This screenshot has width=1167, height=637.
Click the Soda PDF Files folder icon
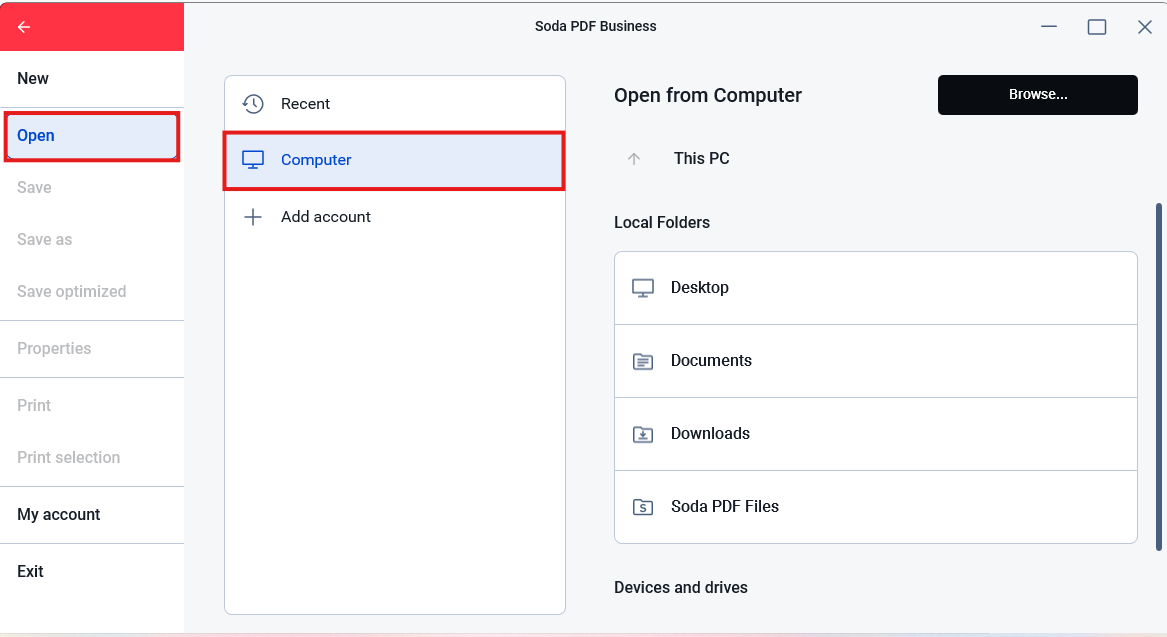point(643,507)
